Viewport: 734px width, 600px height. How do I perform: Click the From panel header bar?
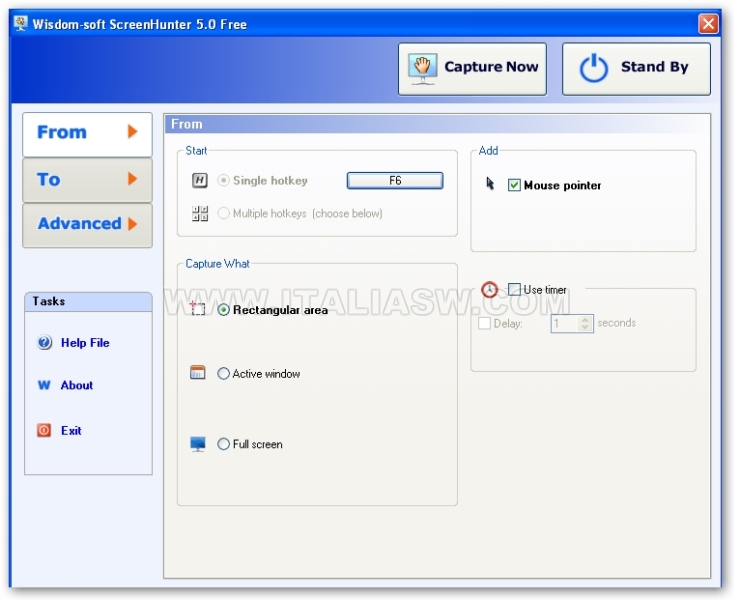pos(437,124)
